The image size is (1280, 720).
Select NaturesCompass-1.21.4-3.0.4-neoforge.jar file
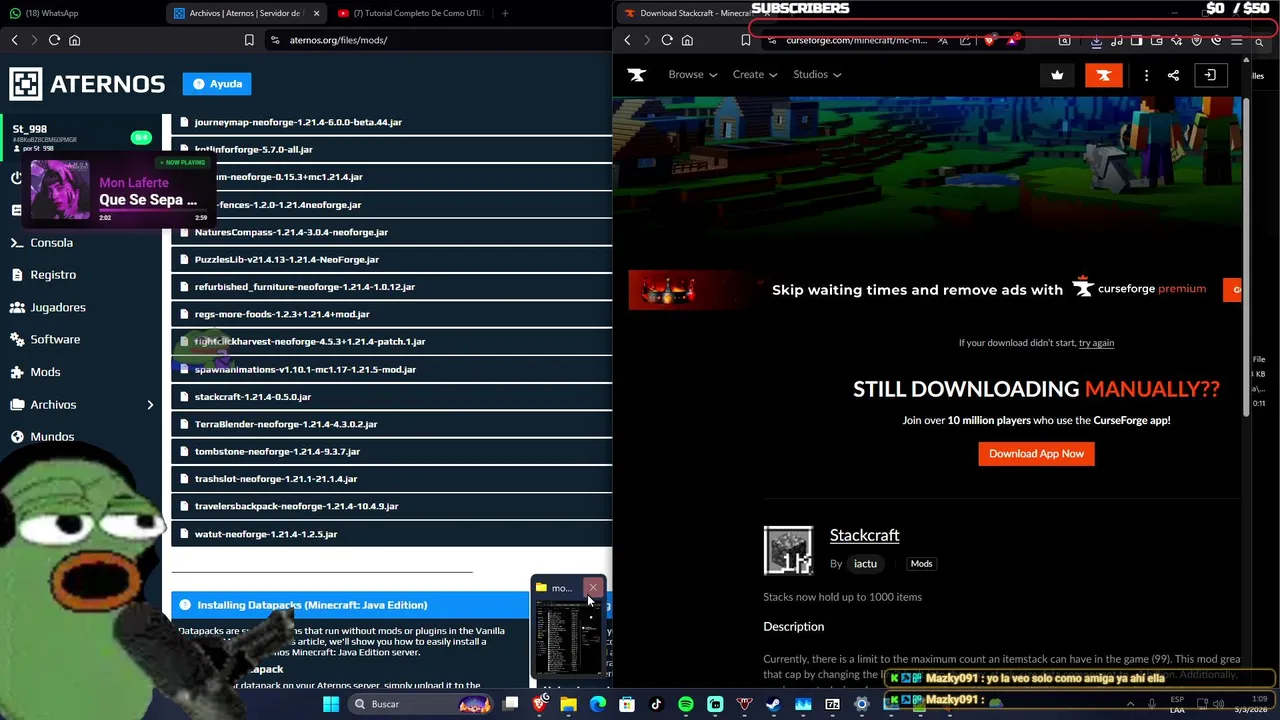(391, 232)
